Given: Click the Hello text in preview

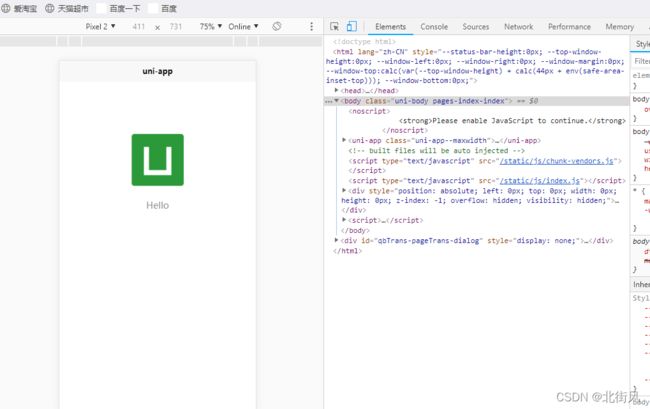Looking at the screenshot, I should coord(158,205).
